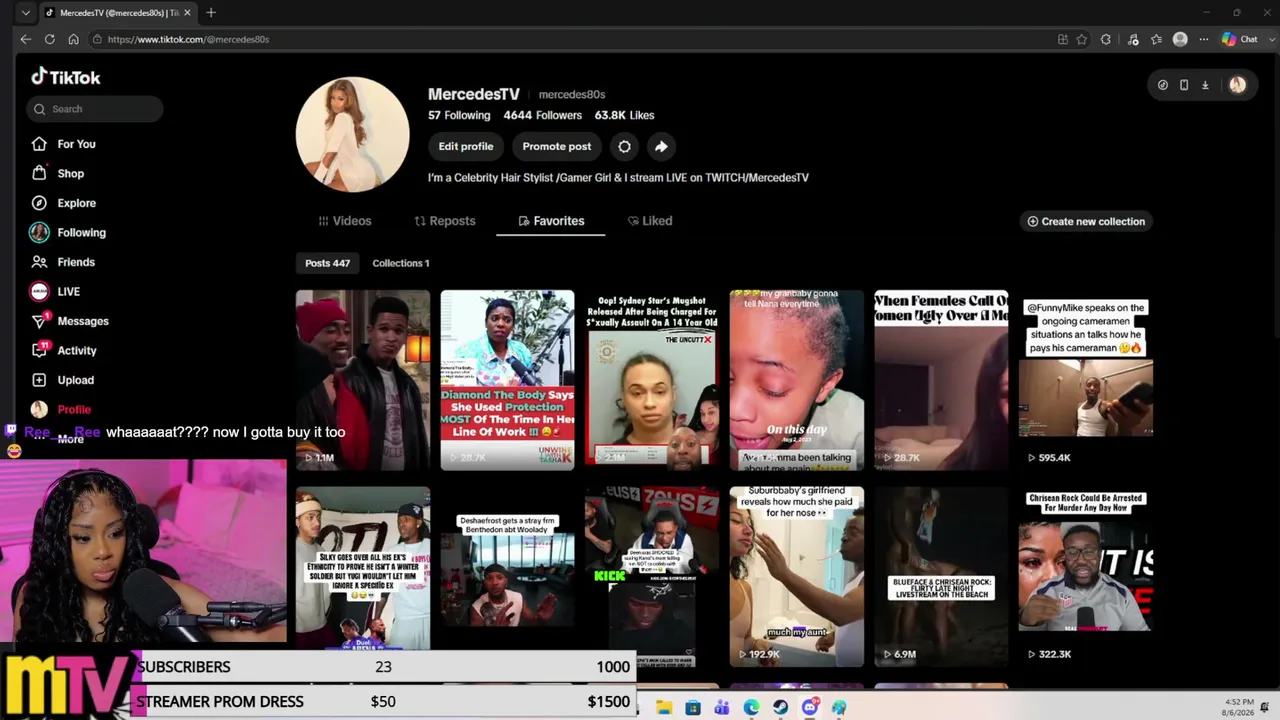Open browser extensions puzzle icon
The width and height of the screenshot is (1280, 720).
(1105, 39)
